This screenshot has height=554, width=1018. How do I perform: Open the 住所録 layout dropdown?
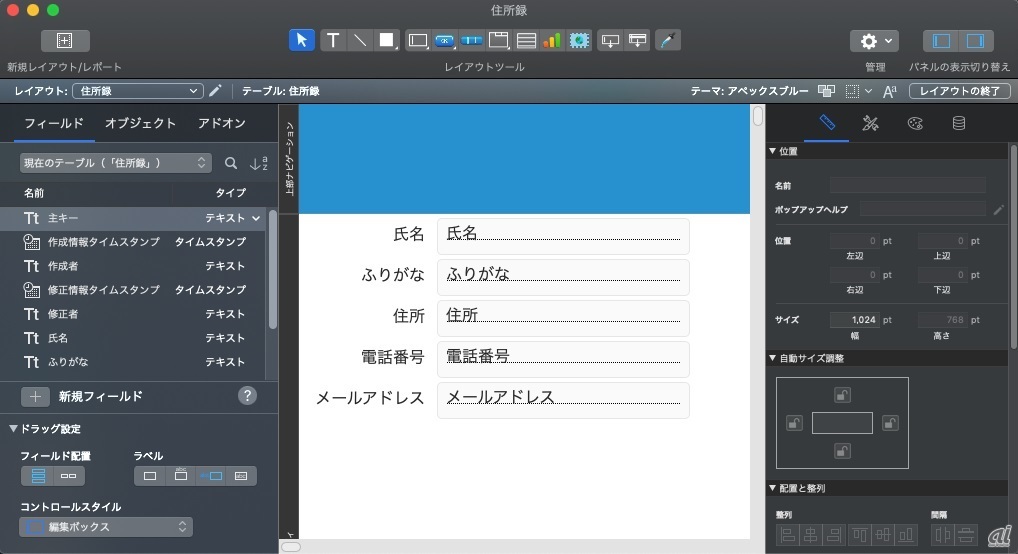[139, 91]
